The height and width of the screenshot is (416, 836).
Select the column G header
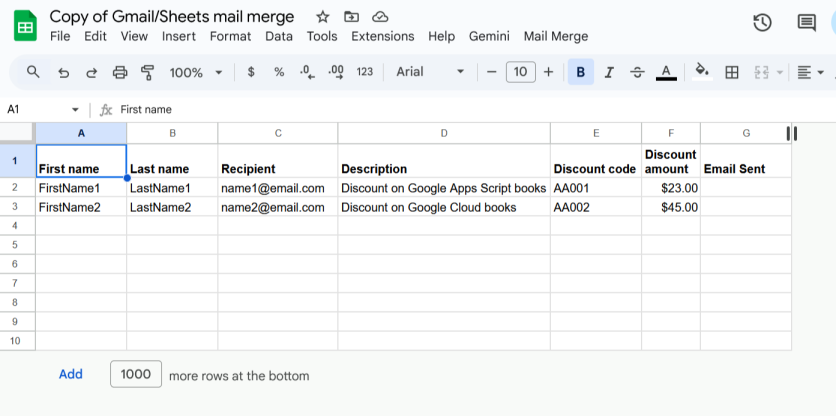click(746, 133)
